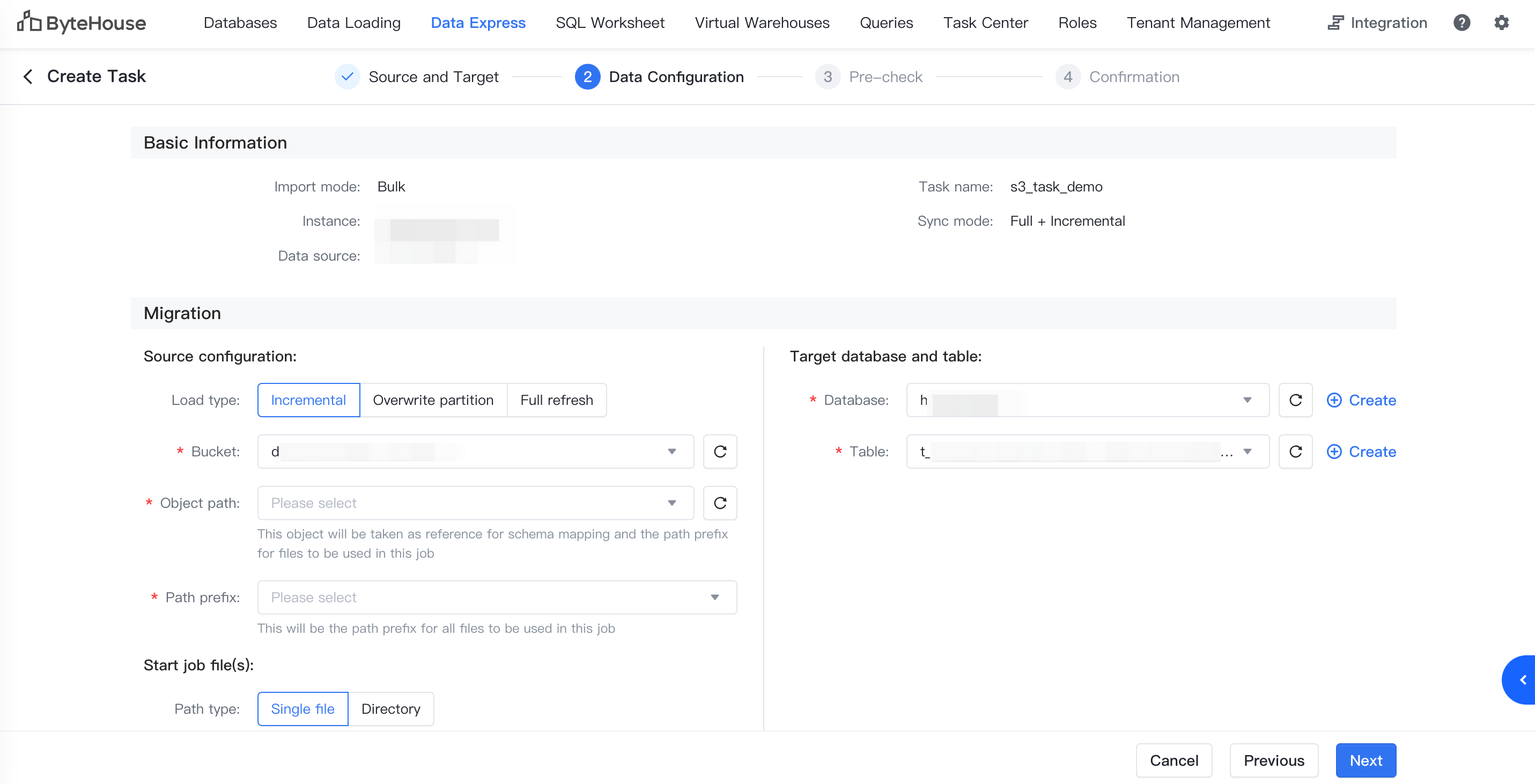Refresh the Table list
The width and height of the screenshot is (1535, 784).
click(1295, 452)
